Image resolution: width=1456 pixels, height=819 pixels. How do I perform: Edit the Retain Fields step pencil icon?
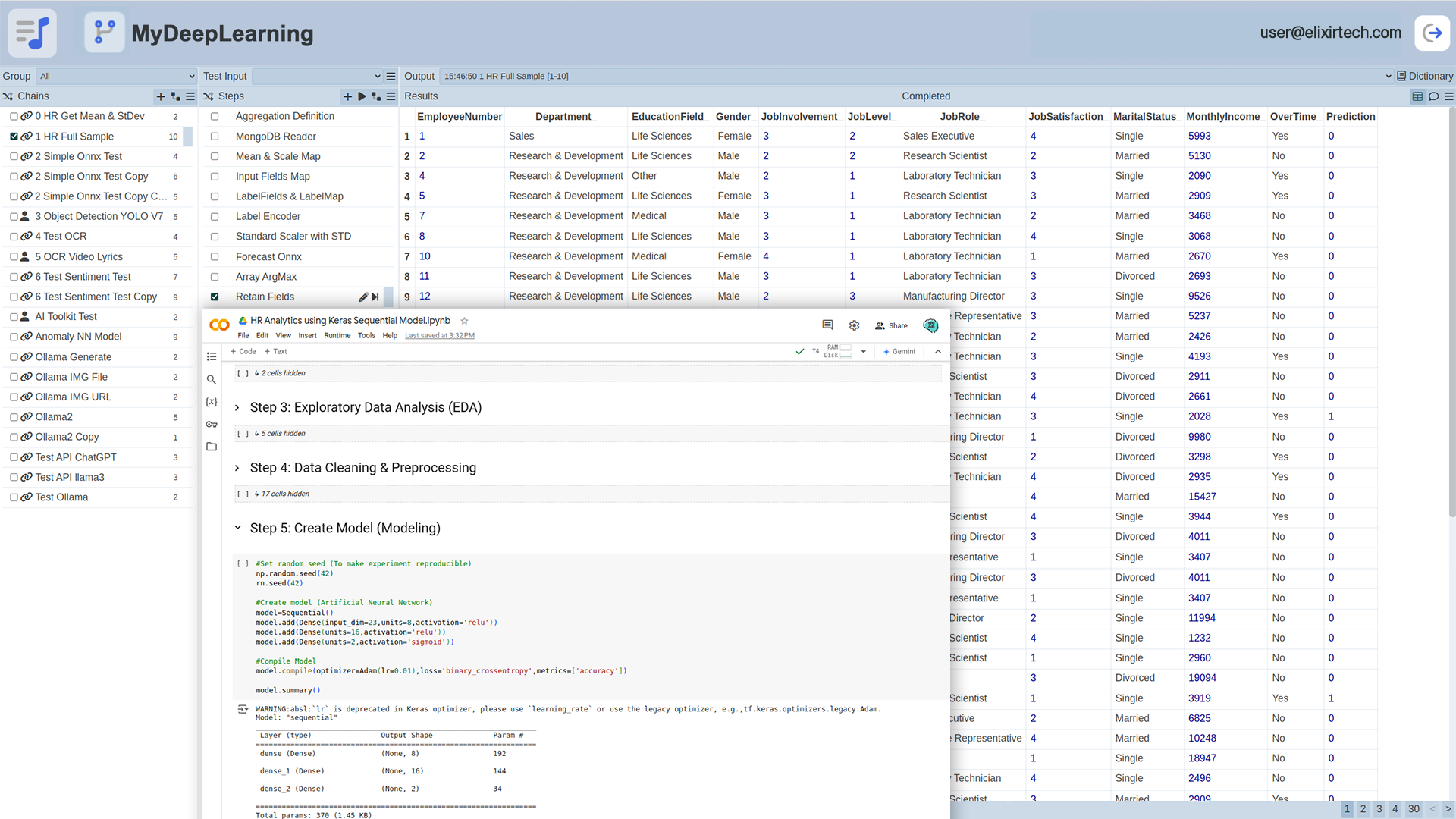click(x=363, y=297)
